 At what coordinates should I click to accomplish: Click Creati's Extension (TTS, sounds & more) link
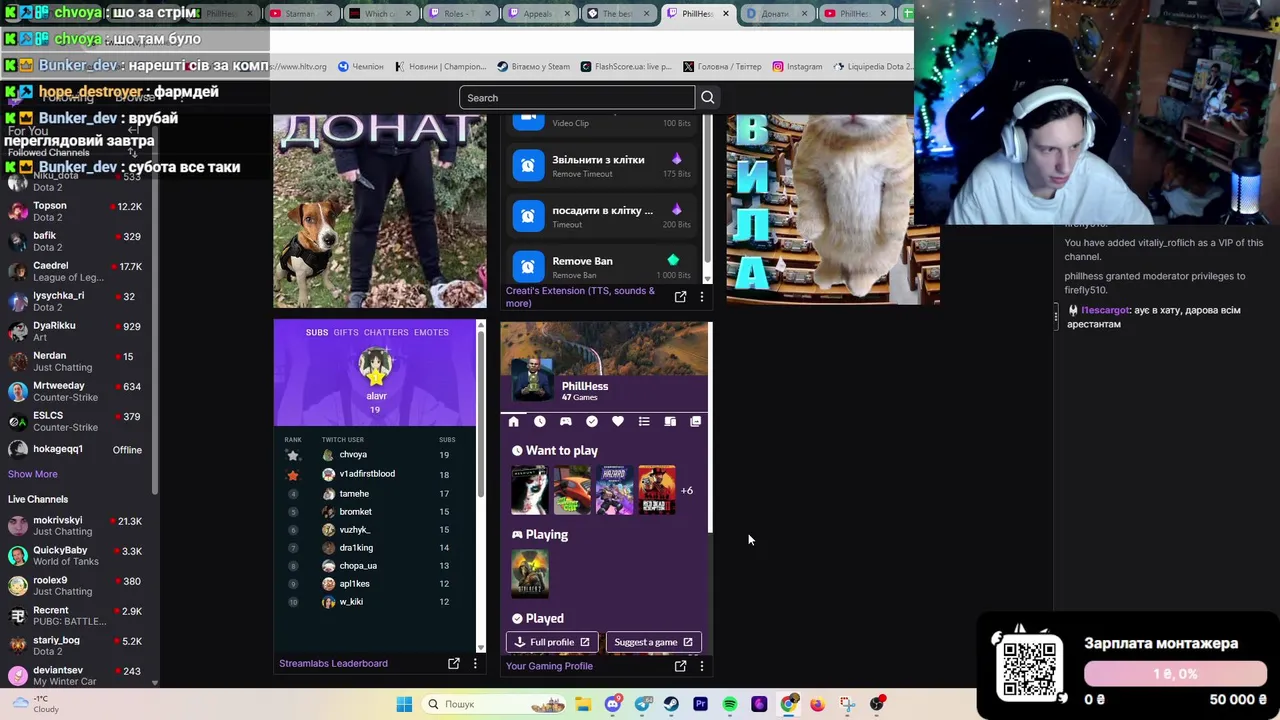pyautogui.click(x=580, y=297)
